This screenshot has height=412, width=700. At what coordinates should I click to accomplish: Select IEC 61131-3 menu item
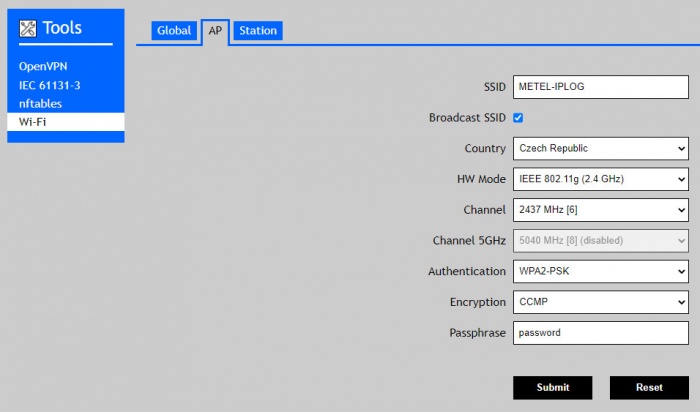(x=49, y=85)
